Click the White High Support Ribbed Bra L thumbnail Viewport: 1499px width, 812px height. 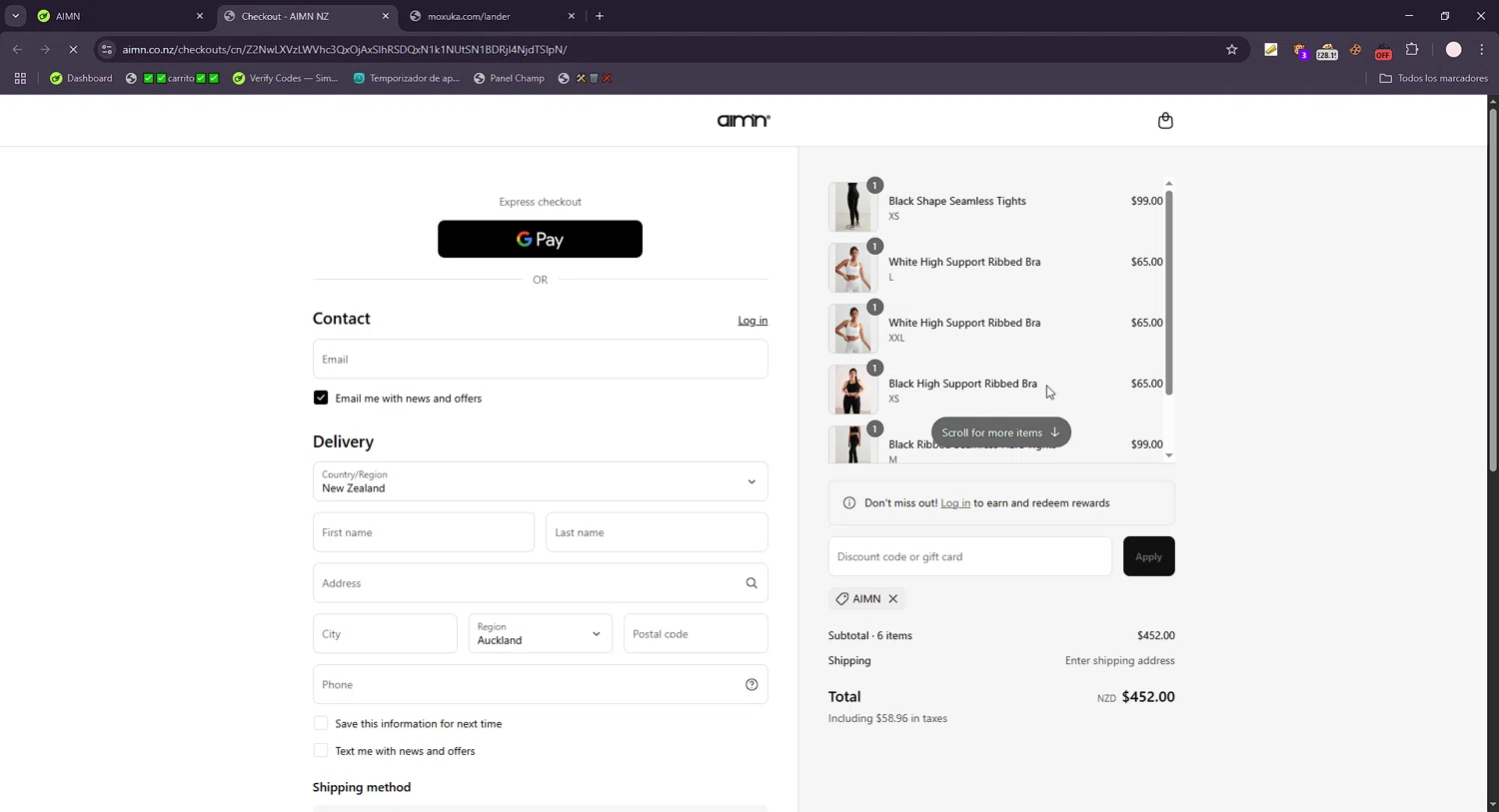[x=853, y=268]
